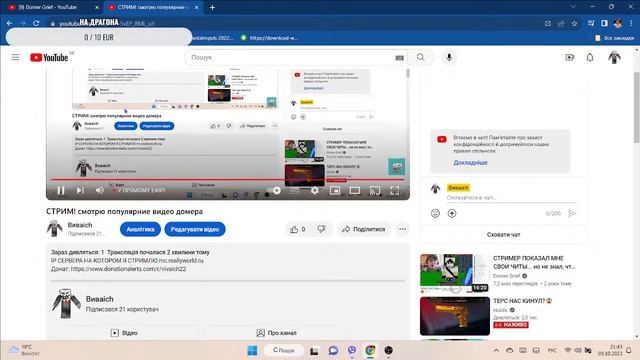Enter fullscreen mode

point(395,190)
